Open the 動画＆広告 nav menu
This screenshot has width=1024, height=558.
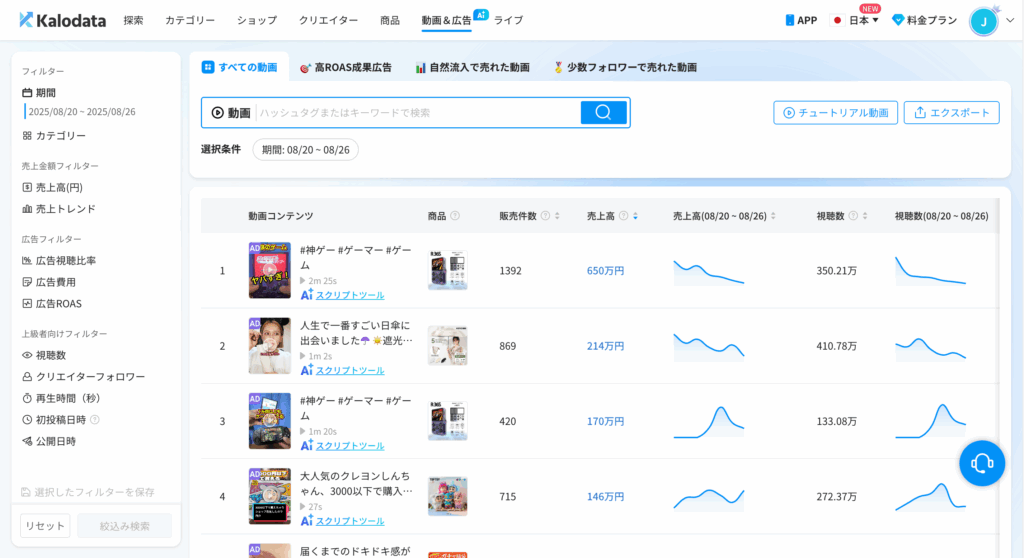(446, 20)
